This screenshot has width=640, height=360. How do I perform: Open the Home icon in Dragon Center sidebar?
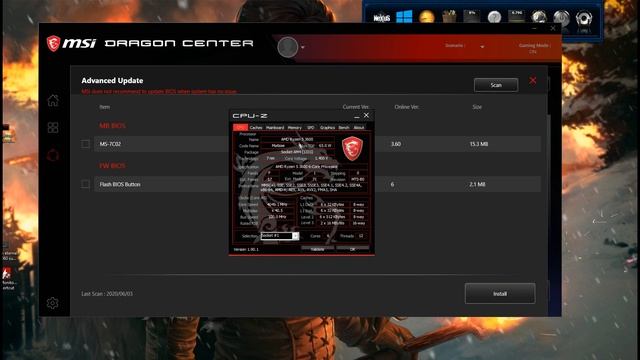point(53,100)
